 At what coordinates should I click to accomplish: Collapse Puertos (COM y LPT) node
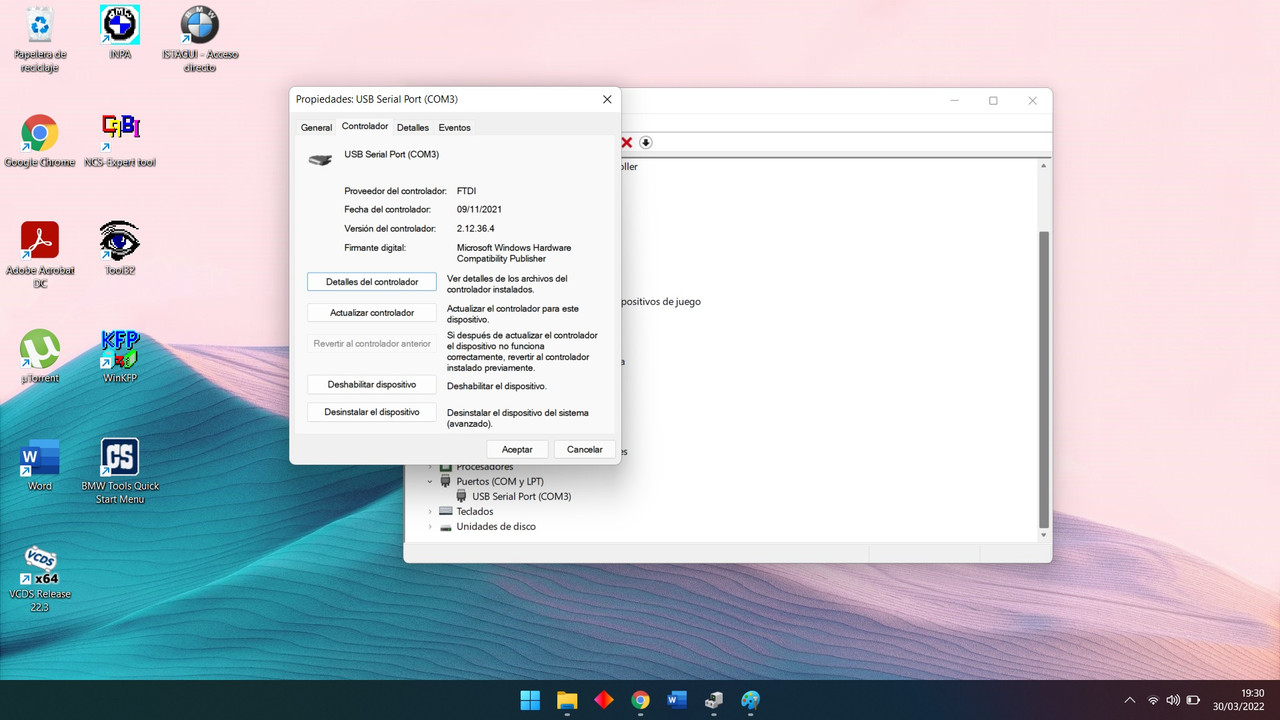[x=431, y=482]
